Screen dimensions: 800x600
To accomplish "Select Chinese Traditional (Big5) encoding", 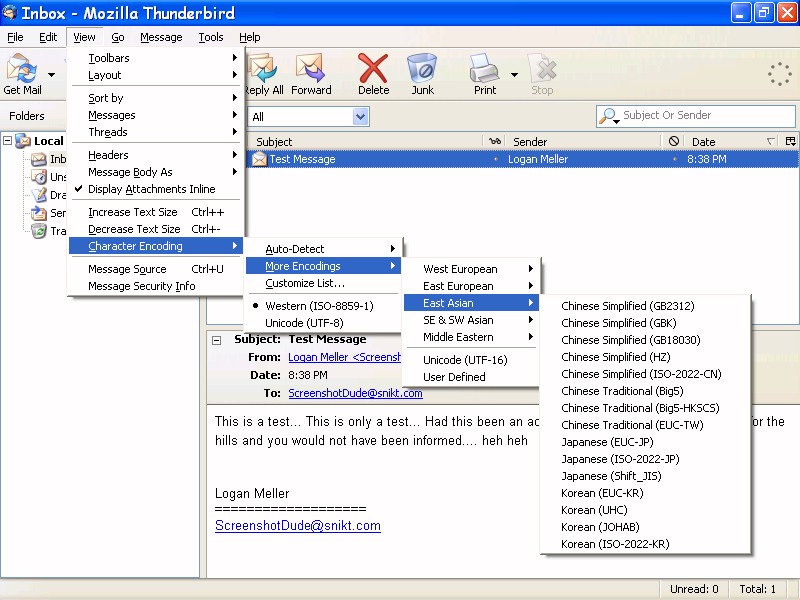I will coord(645,391).
